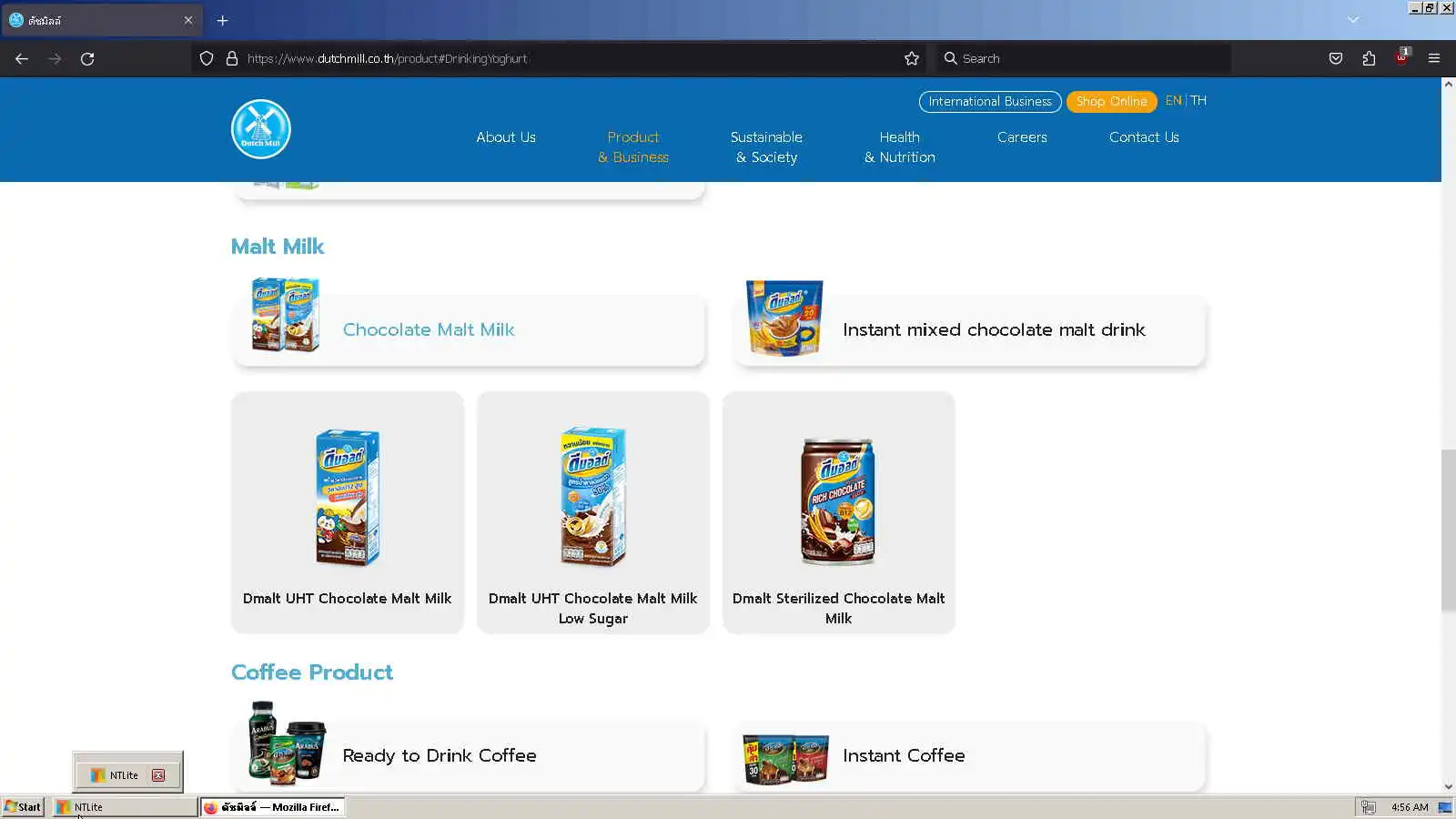This screenshot has width=1456, height=819.
Task: Click Instant chocolate malt bag thumbnail
Action: 784,318
